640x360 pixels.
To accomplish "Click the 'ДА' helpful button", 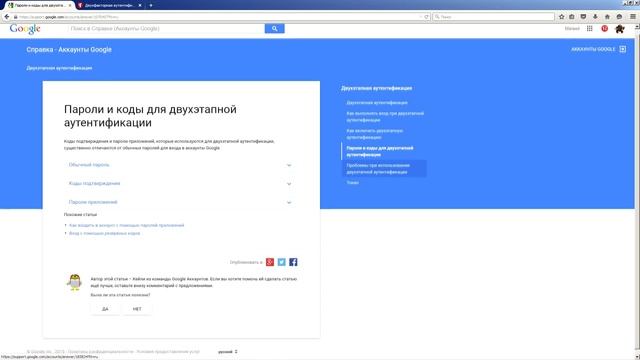I will coord(105,309).
